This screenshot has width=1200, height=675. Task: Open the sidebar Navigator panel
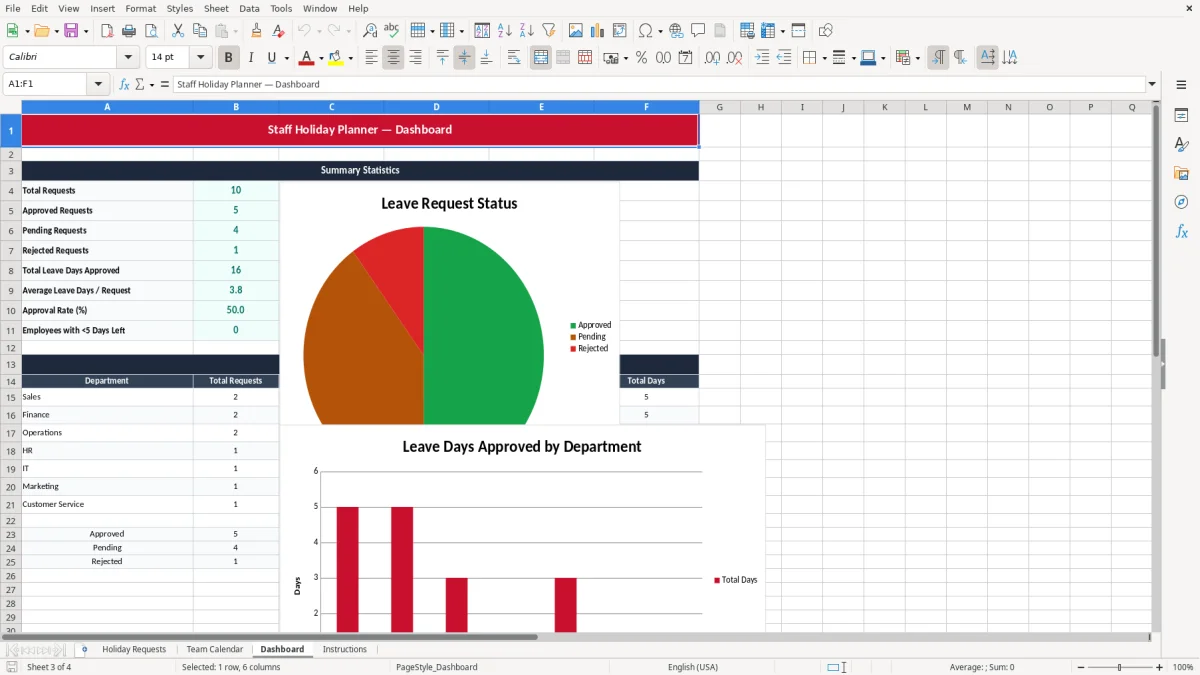coord(1181,203)
